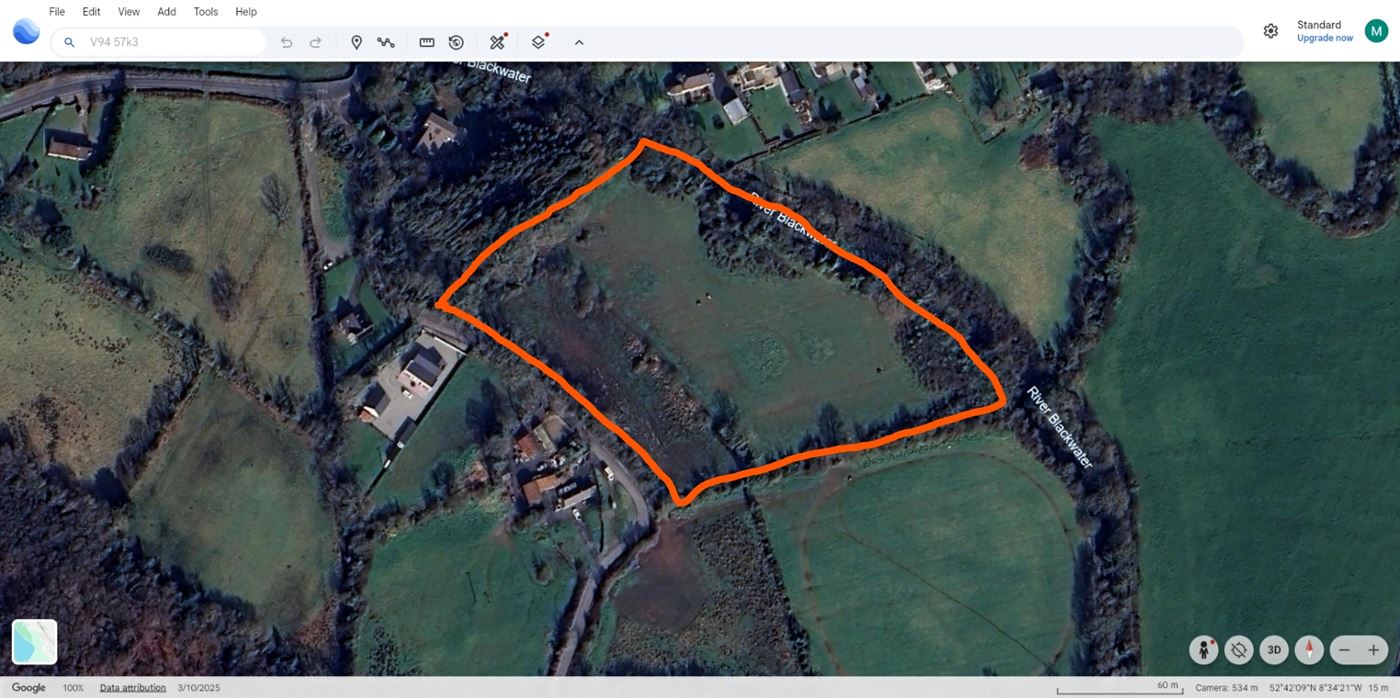Viewport: 1400px width, 698px height.
Task: Add a placemark with the pin icon
Action: coord(356,42)
